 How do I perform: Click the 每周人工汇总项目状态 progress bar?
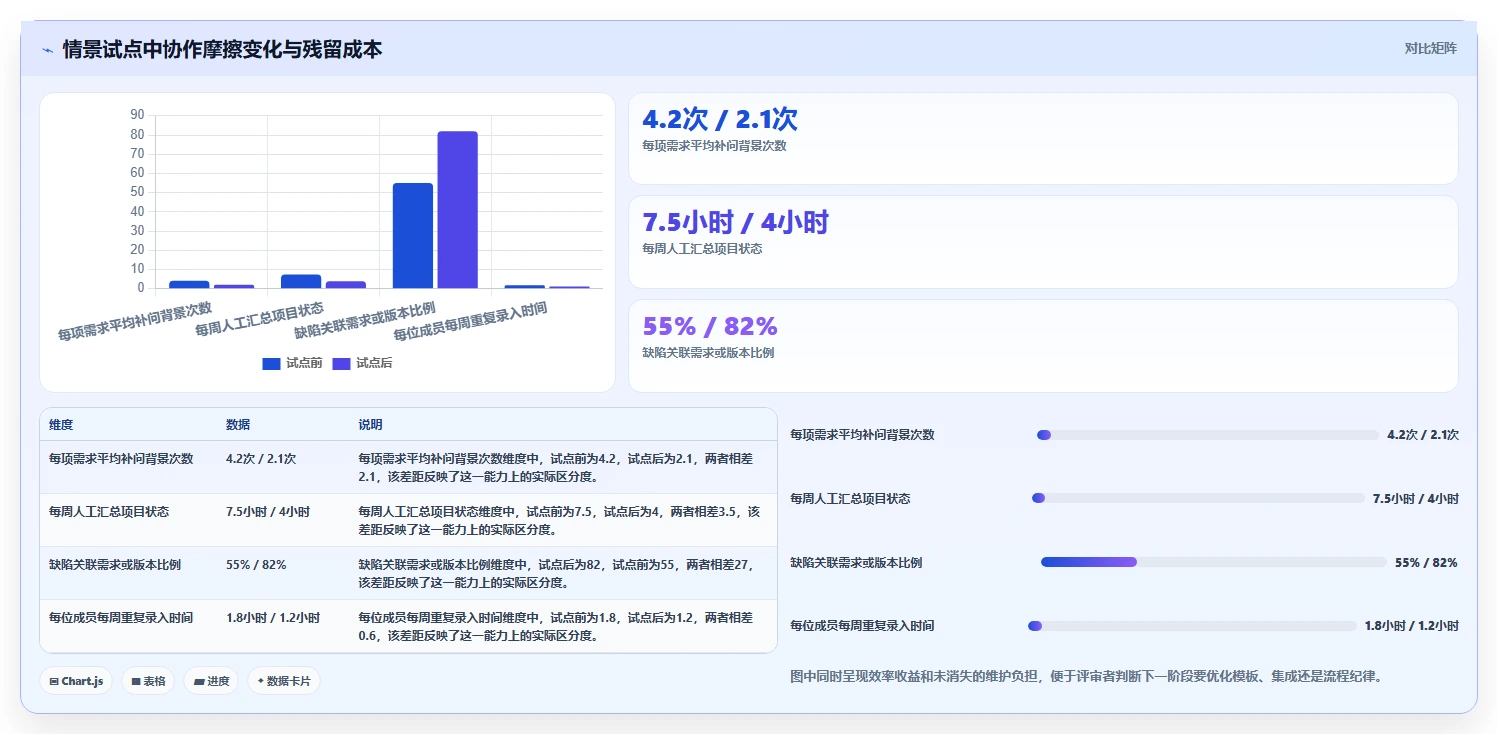point(1198,498)
